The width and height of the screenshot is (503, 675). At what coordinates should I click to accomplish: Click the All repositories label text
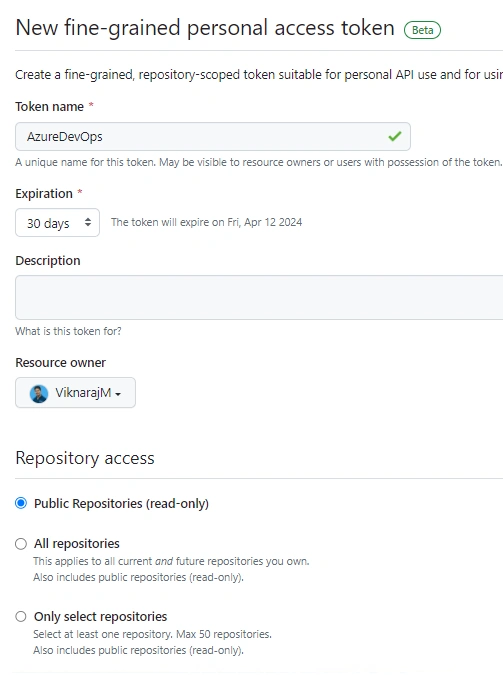[77, 544]
